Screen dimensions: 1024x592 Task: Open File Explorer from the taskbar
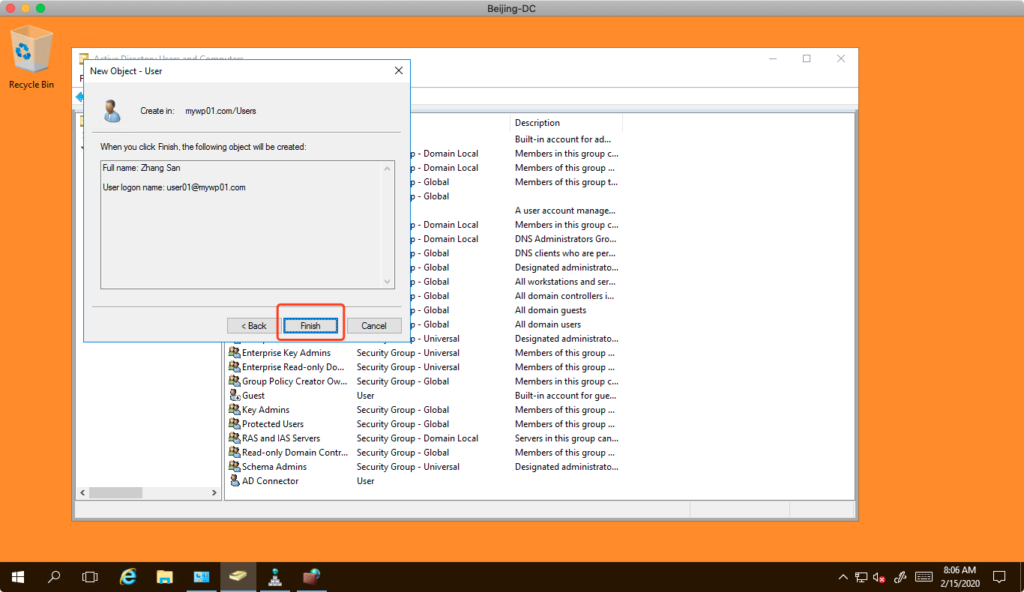pos(165,577)
